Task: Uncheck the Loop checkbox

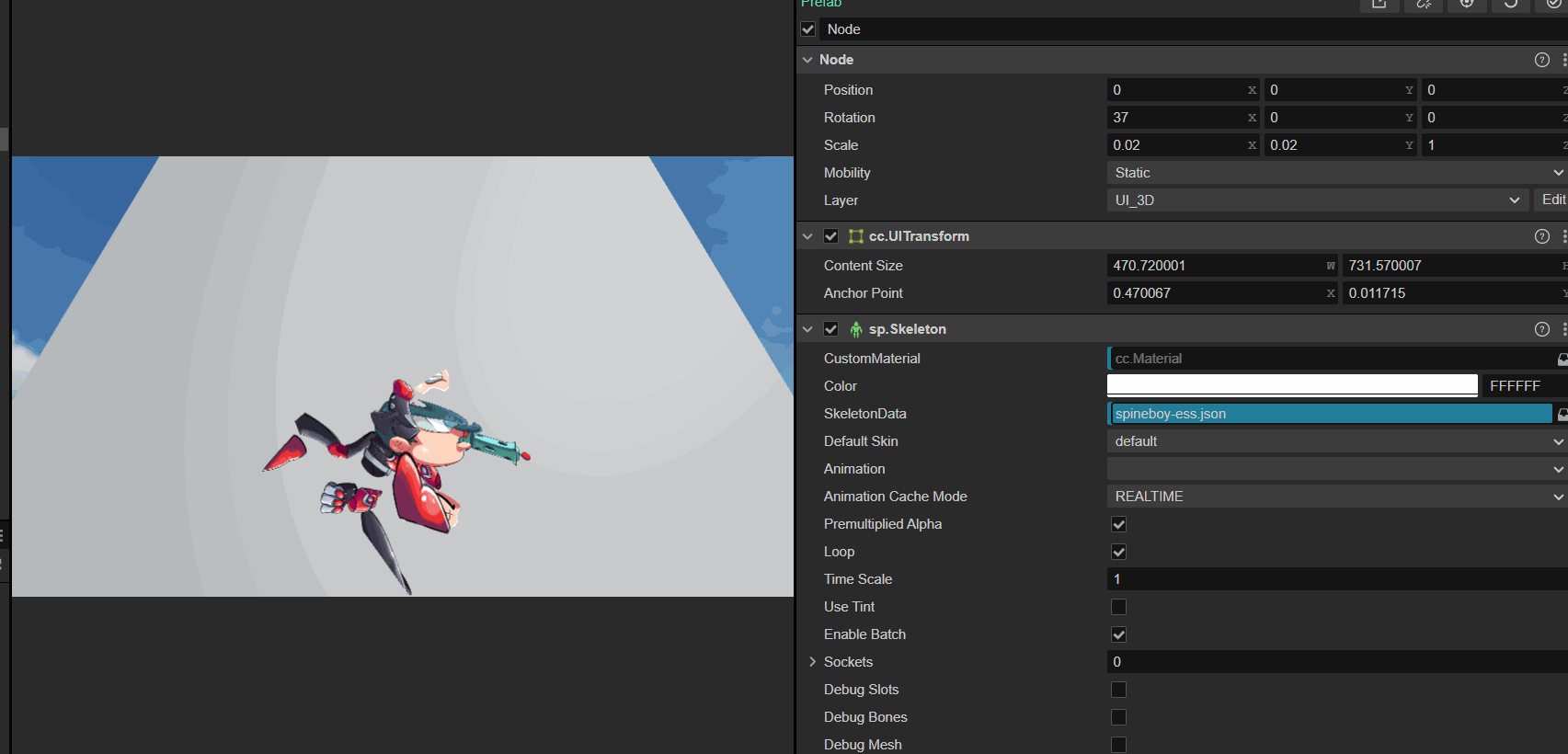Action: click(1119, 552)
